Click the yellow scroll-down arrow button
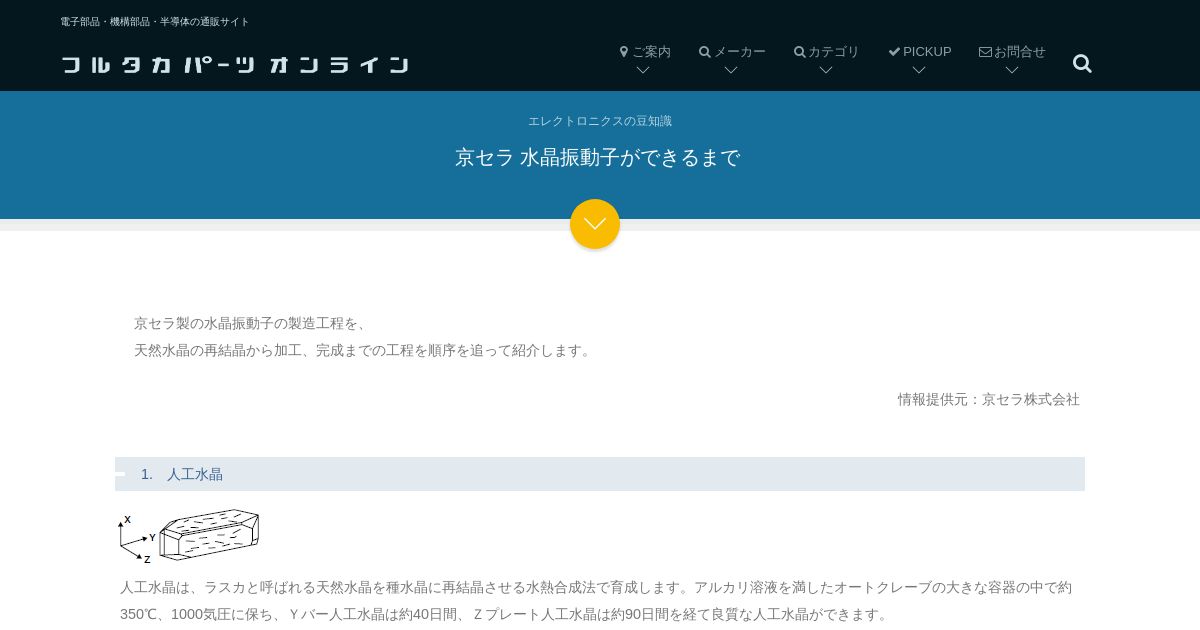The width and height of the screenshot is (1200, 630). [x=595, y=224]
